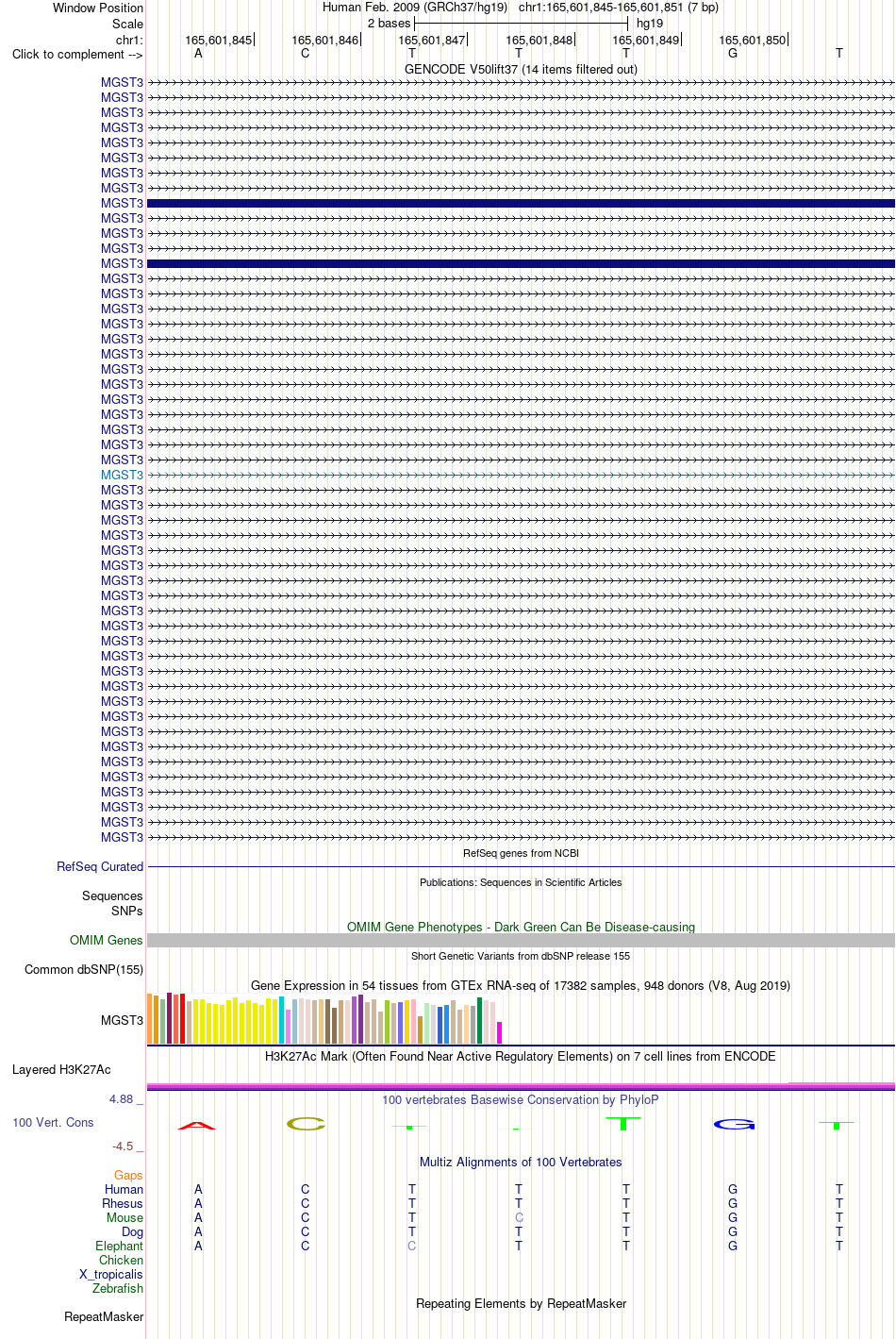The height and width of the screenshot is (1339, 896).
Task: Click the 'Window Position' label
Action: coord(98,8)
